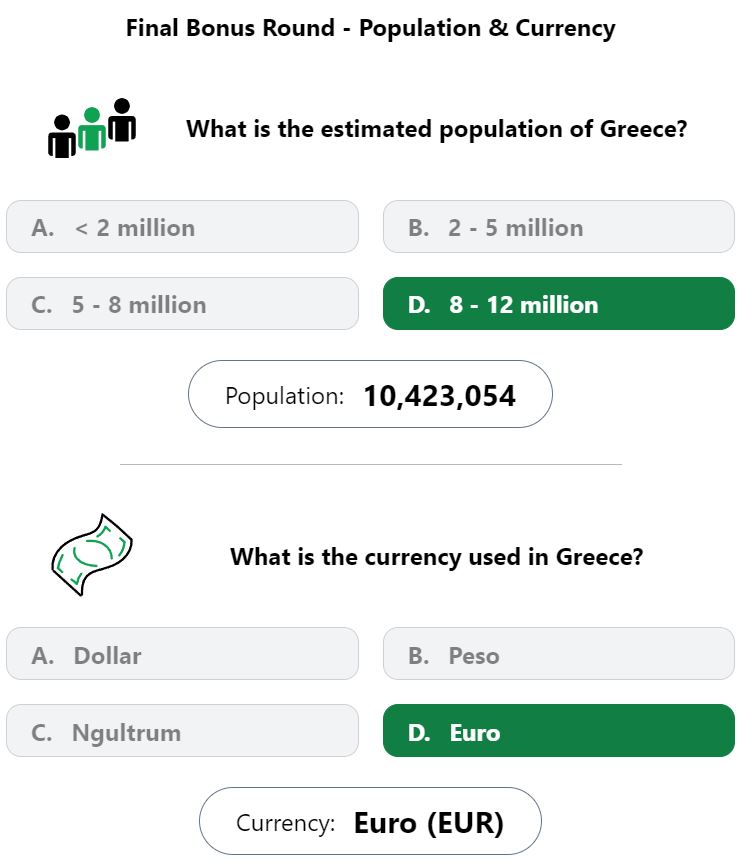Click the Population 10,423,054 result pill
The height and width of the screenshot is (863, 741).
coord(370,394)
